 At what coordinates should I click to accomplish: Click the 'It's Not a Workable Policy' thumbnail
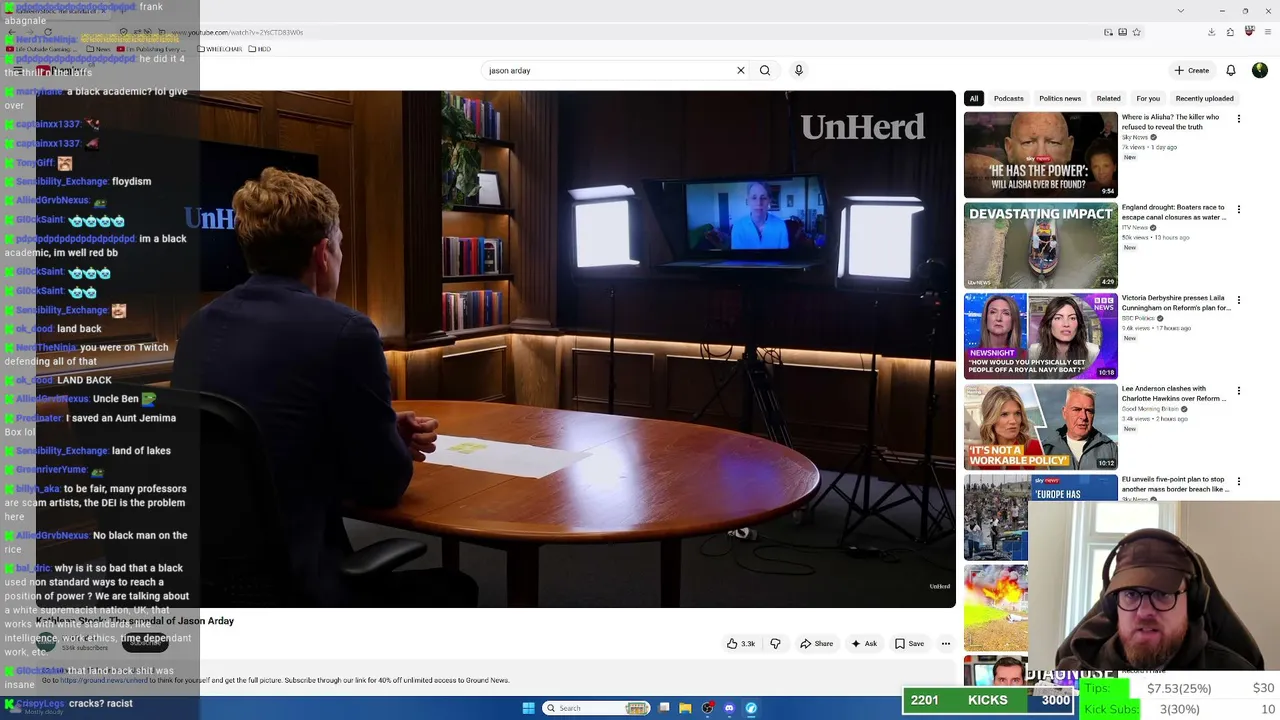[1040, 426]
